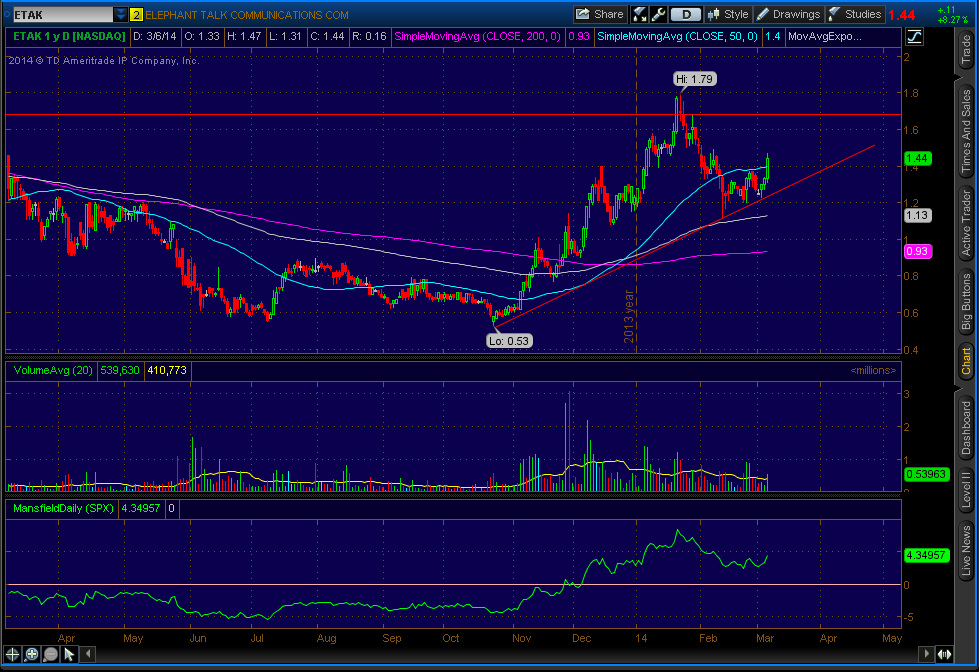Click the zoom out magnifier icon

[x=51, y=654]
